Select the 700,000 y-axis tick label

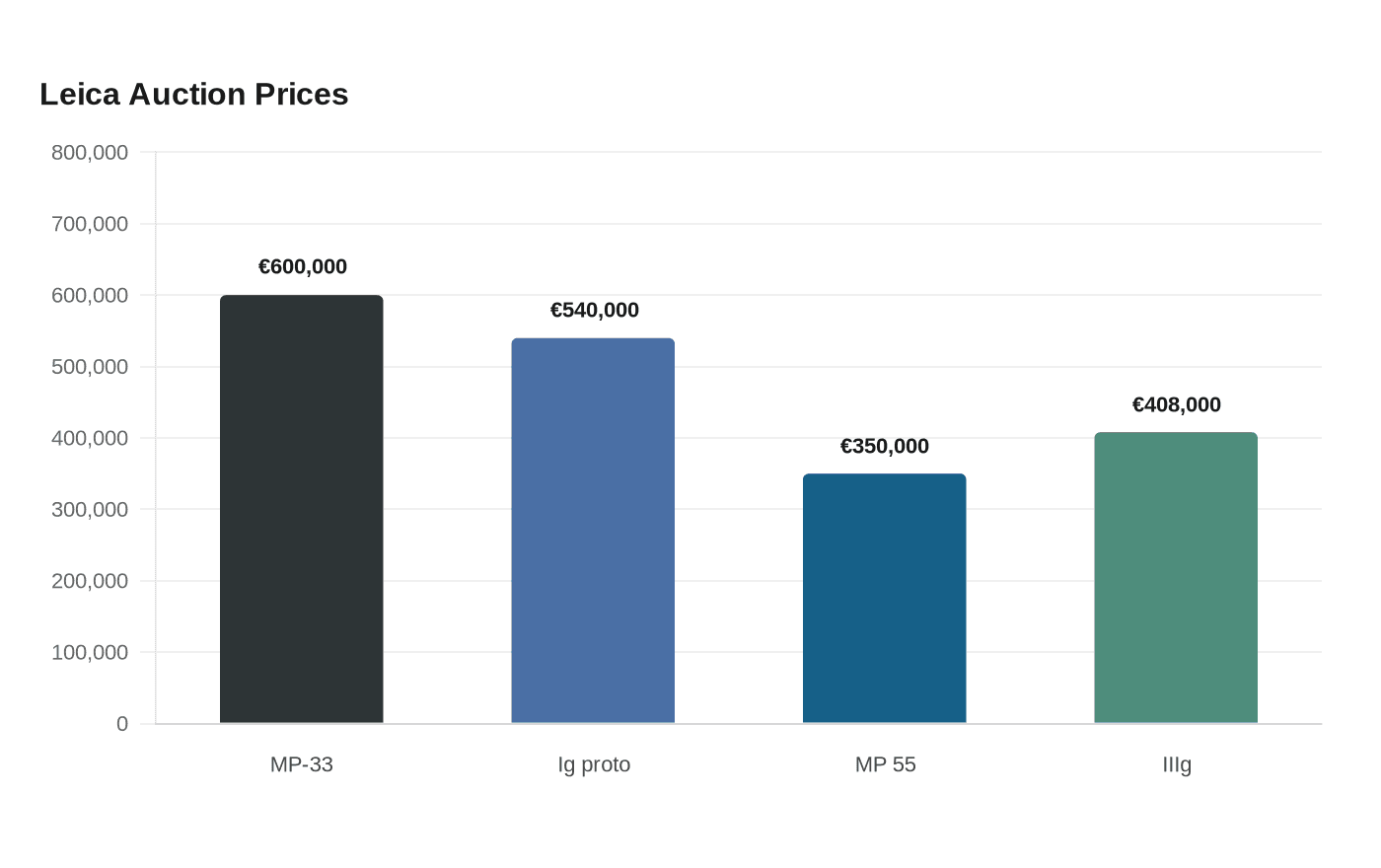pyautogui.click(x=90, y=224)
